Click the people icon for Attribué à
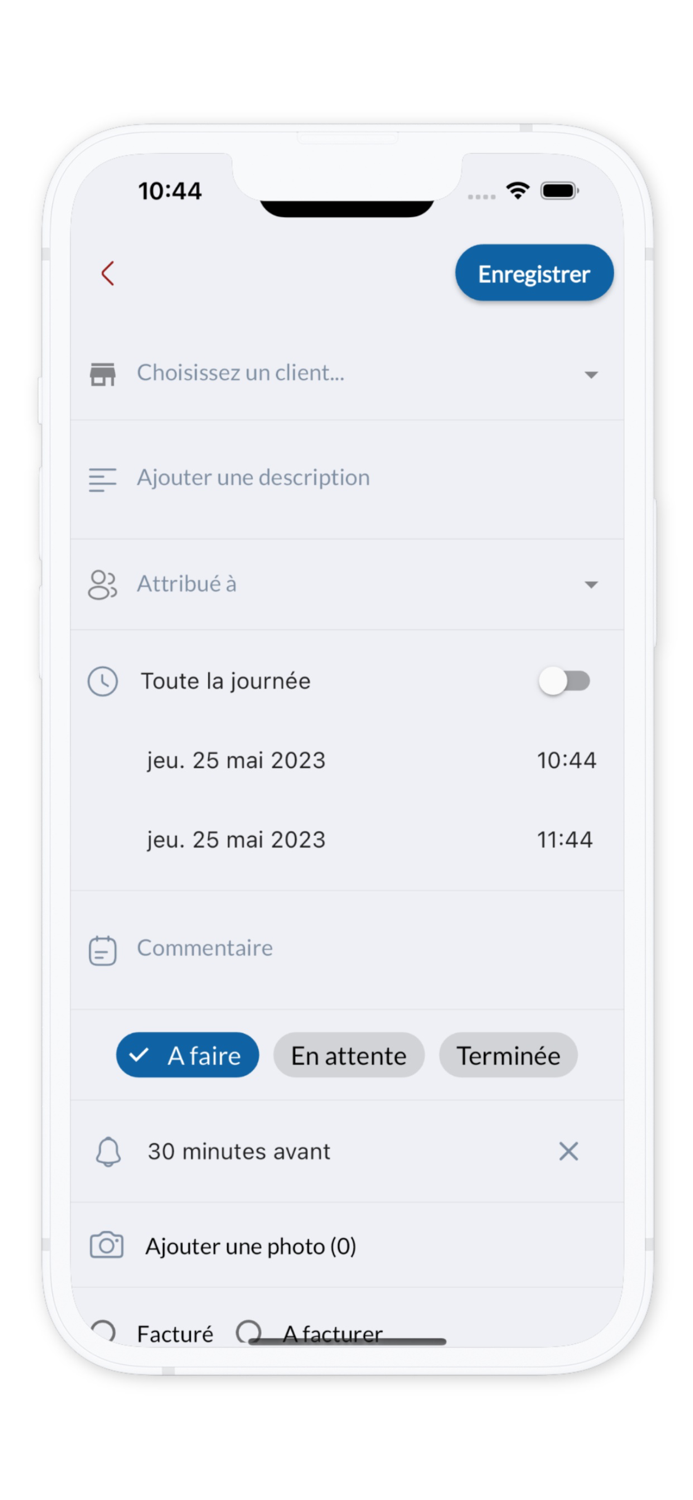The image size is (693, 1500). point(102,585)
